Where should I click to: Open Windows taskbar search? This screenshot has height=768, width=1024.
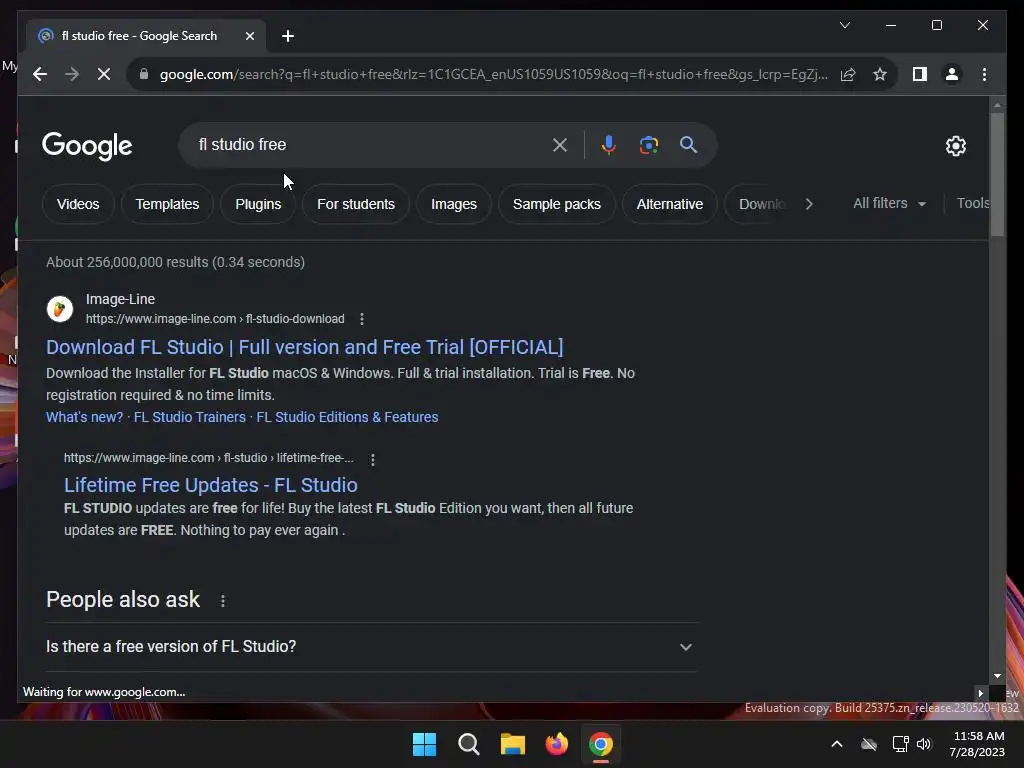tap(468, 744)
